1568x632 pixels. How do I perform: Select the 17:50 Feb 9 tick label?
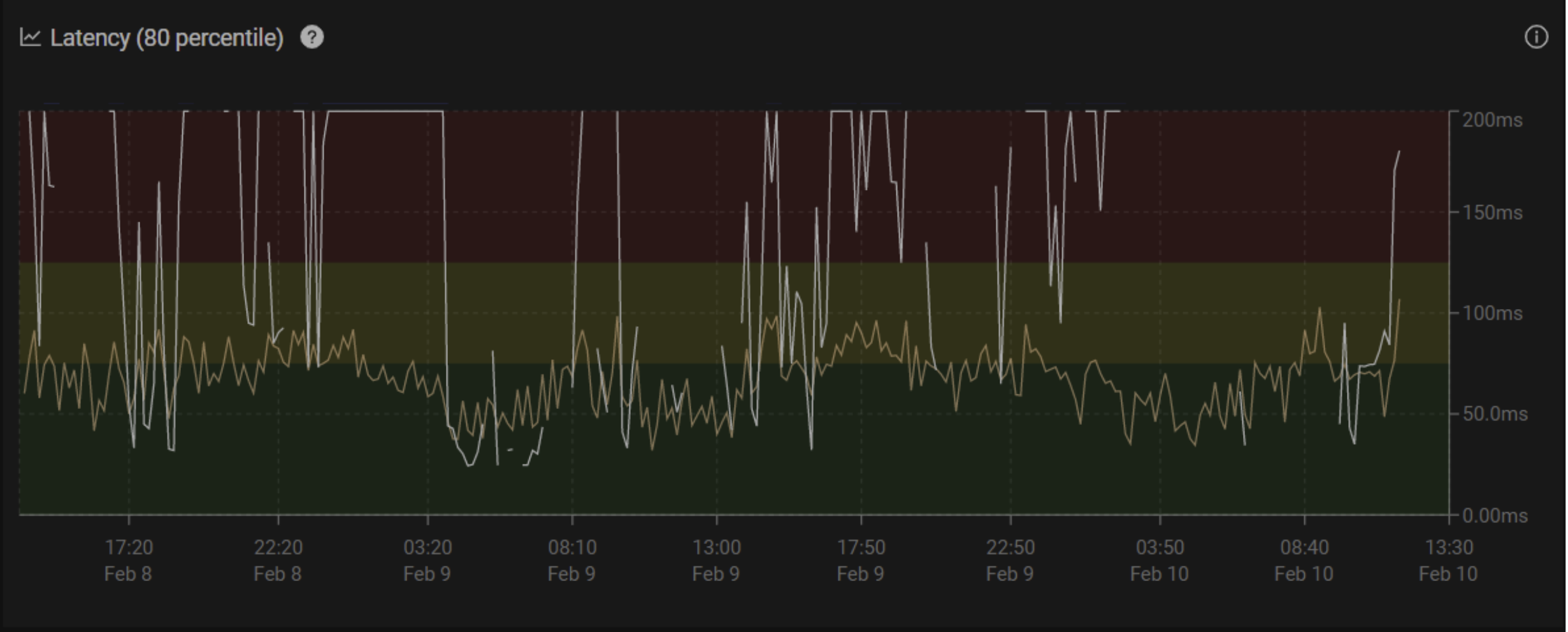[860, 560]
